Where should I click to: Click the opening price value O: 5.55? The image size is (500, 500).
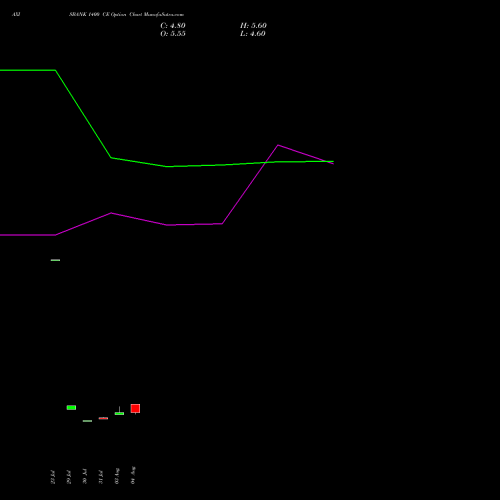tap(173, 34)
